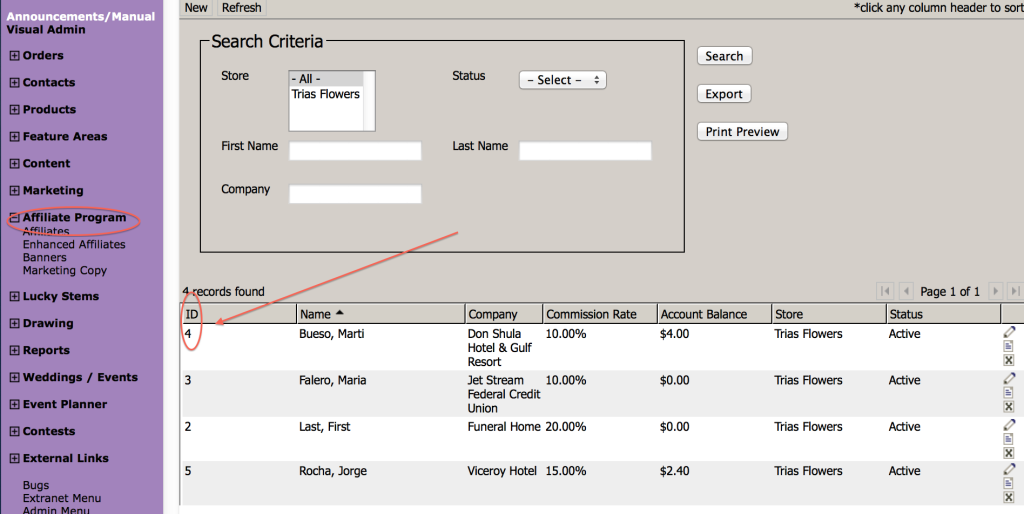This screenshot has width=1024, height=514.
Task: Delete Last, First affiliate with X icon
Action: 1008,453
